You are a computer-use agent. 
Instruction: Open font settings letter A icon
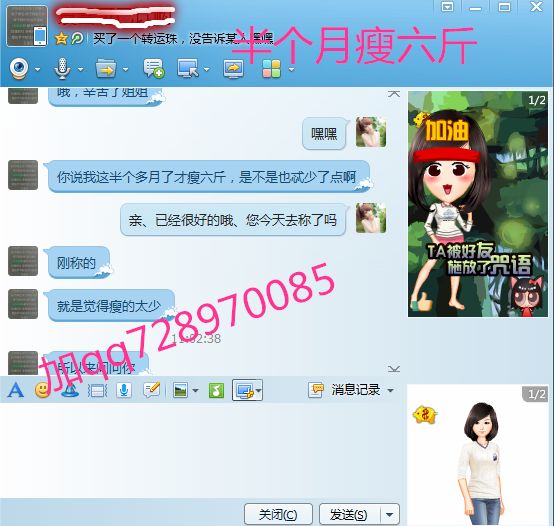(x=16, y=390)
